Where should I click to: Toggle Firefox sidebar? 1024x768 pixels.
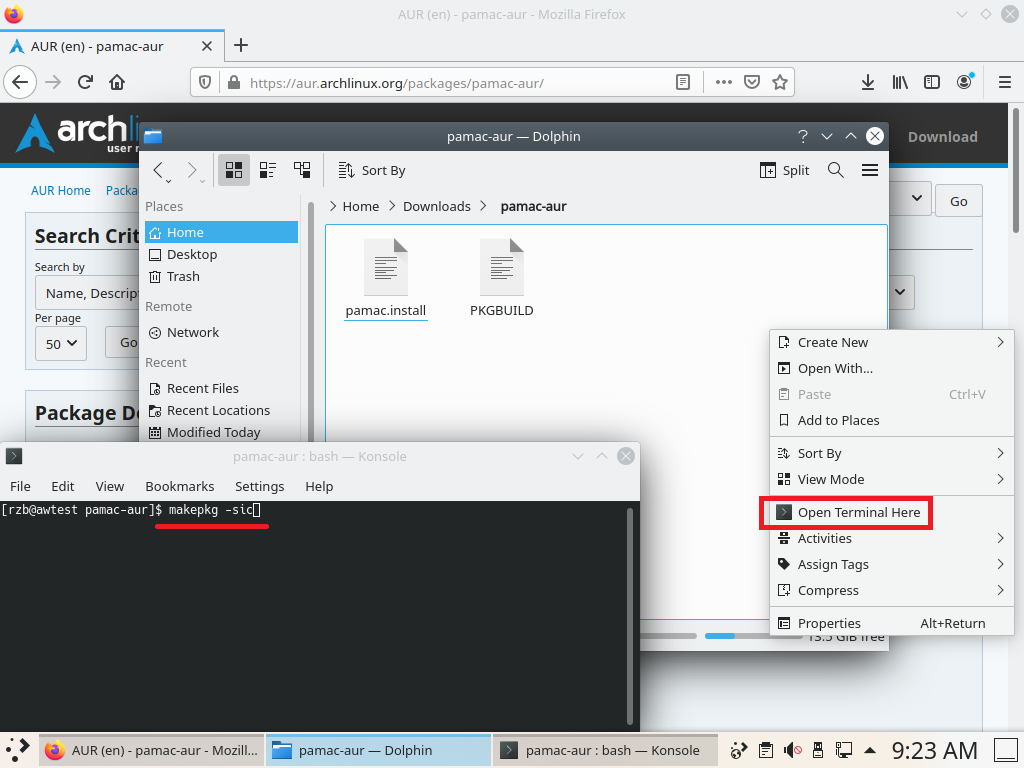[932, 82]
